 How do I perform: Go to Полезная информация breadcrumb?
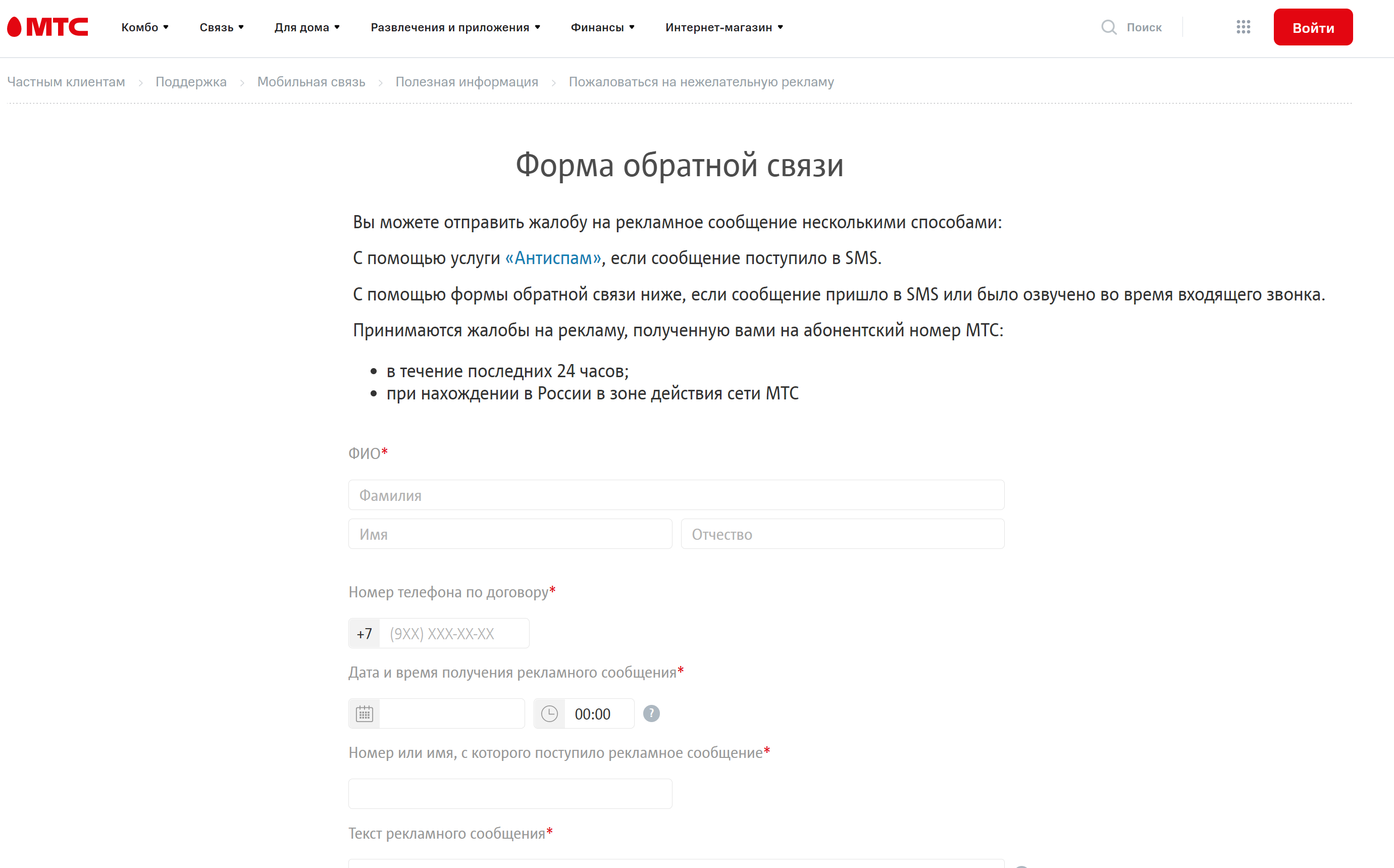click(467, 82)
